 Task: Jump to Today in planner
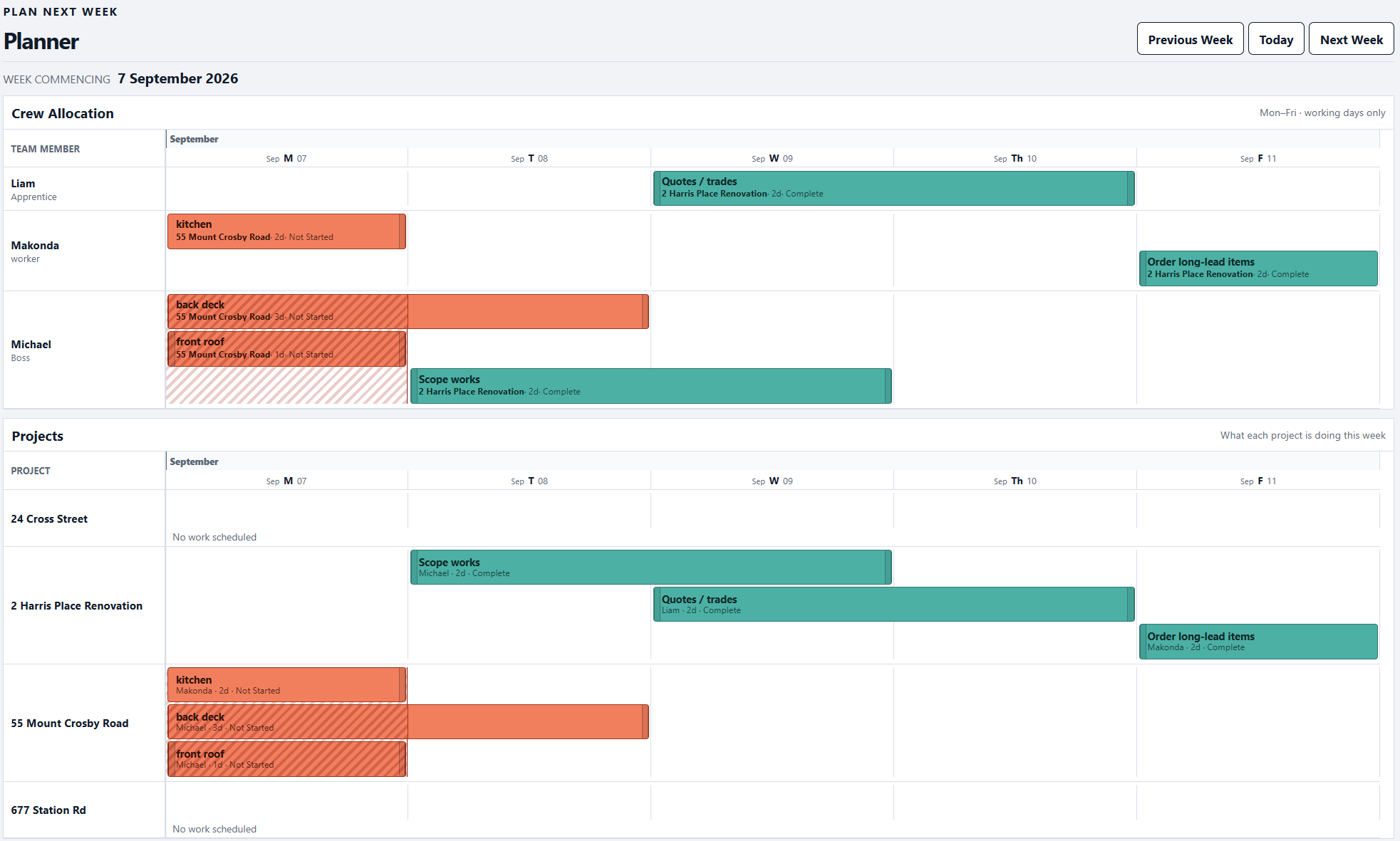(x=1276, y=39)
